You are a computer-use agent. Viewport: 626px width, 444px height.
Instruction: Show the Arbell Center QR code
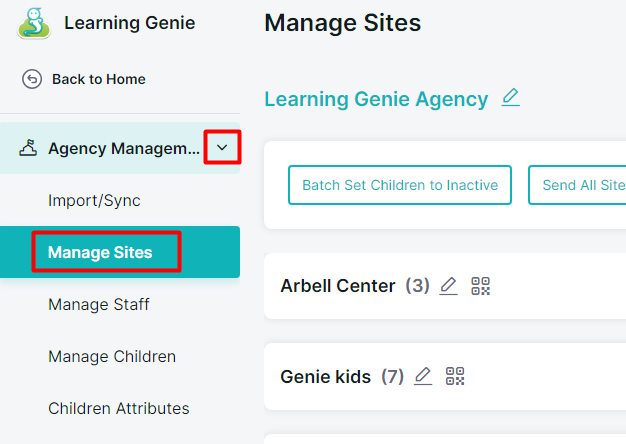[x=480, y=286]
